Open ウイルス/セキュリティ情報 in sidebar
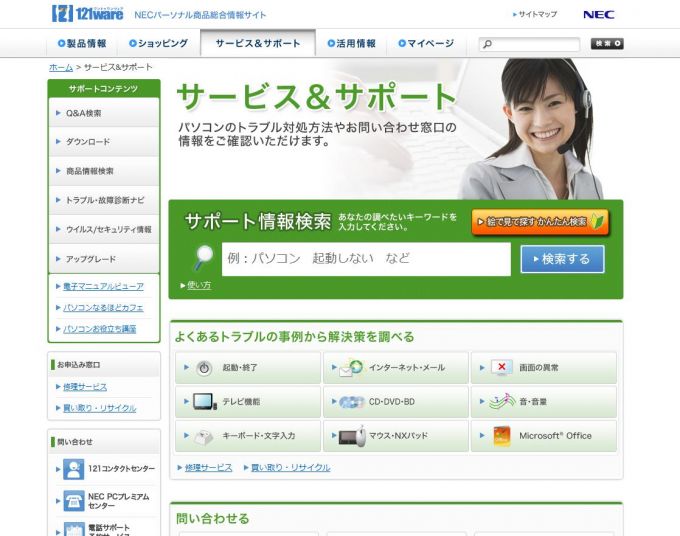This screenshot has width=680, height=536. (x=104, y=229)
